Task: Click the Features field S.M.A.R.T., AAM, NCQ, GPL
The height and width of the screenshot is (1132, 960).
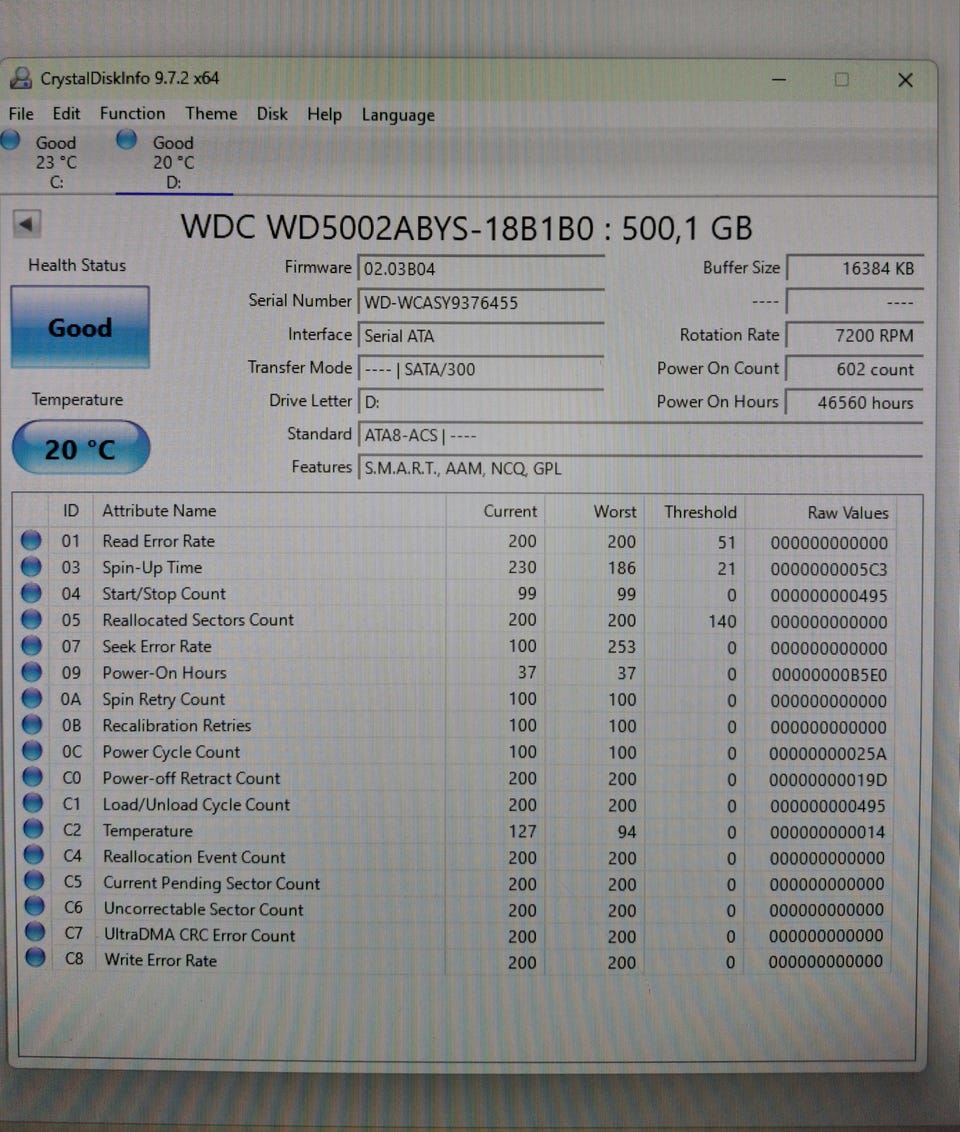Action: tap(640, 469)
